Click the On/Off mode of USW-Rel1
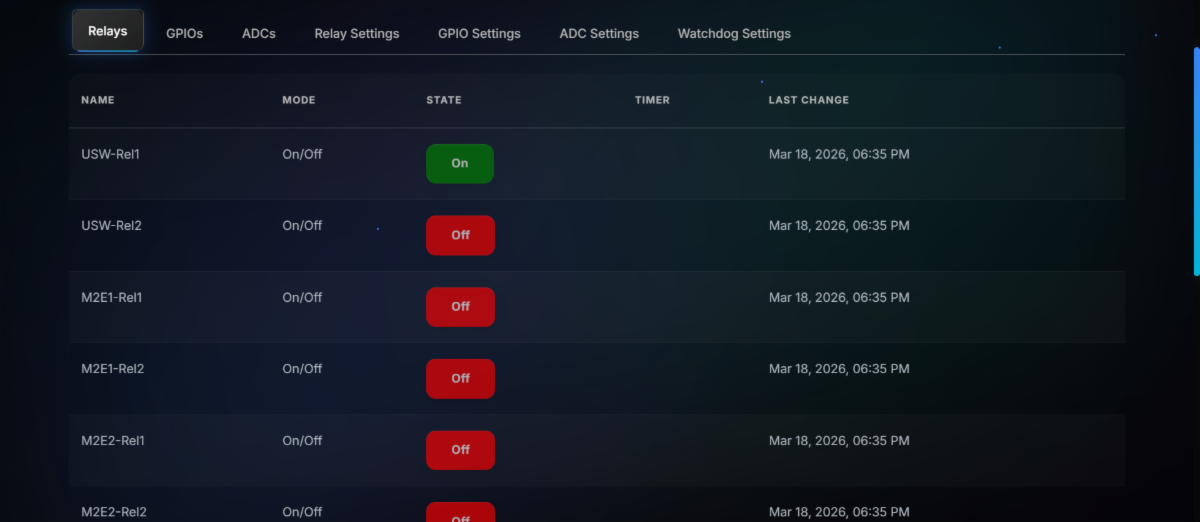The height and width of the screenshot is (522, 1200). pyautogui.click(x=302, y=154)
